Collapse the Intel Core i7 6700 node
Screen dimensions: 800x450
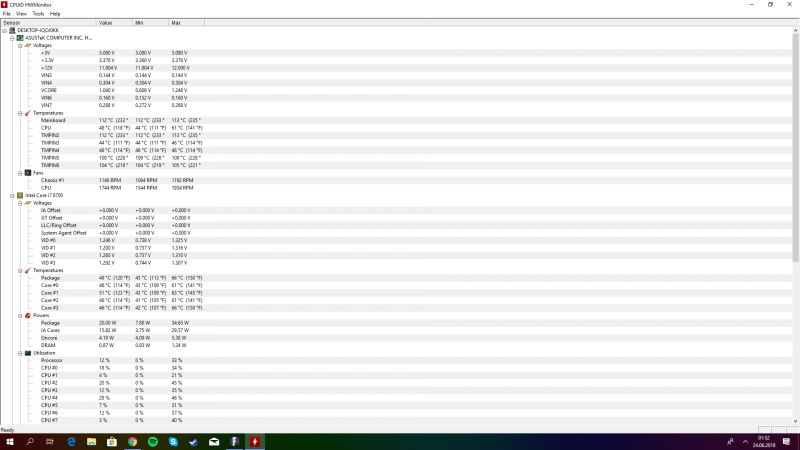pos(12,195)
